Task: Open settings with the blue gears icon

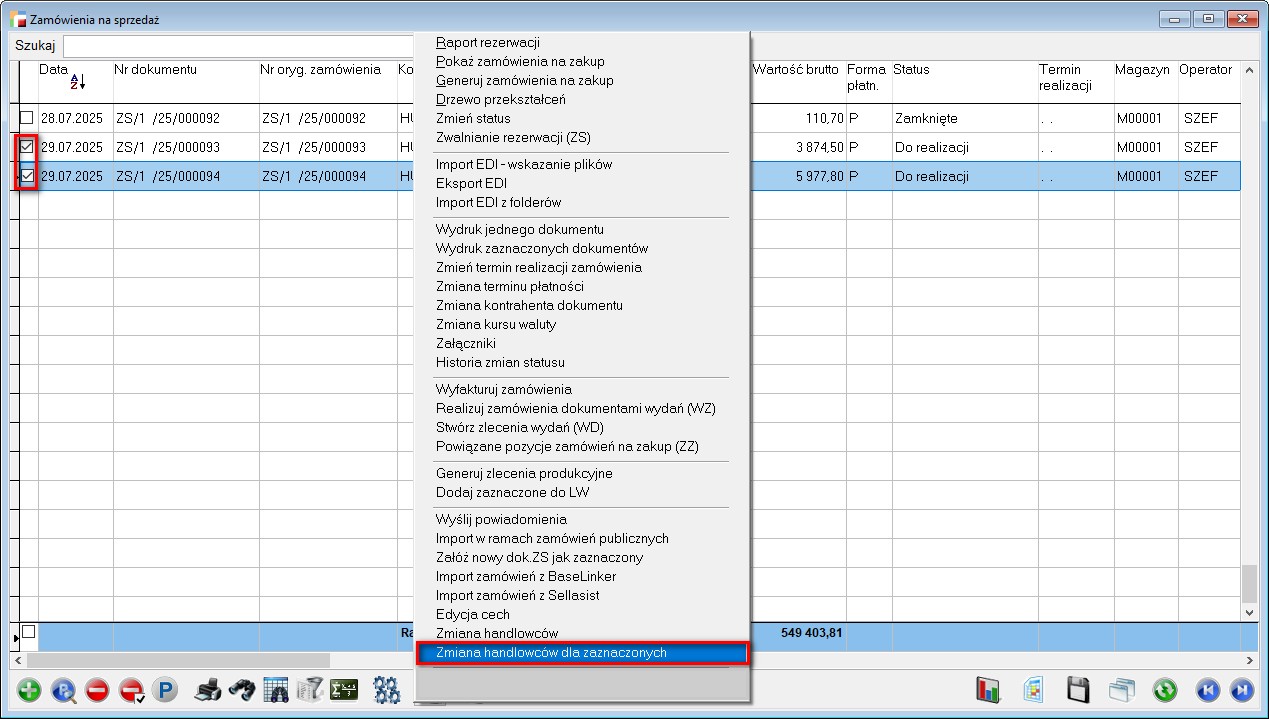Action: (x=386, y=690)
